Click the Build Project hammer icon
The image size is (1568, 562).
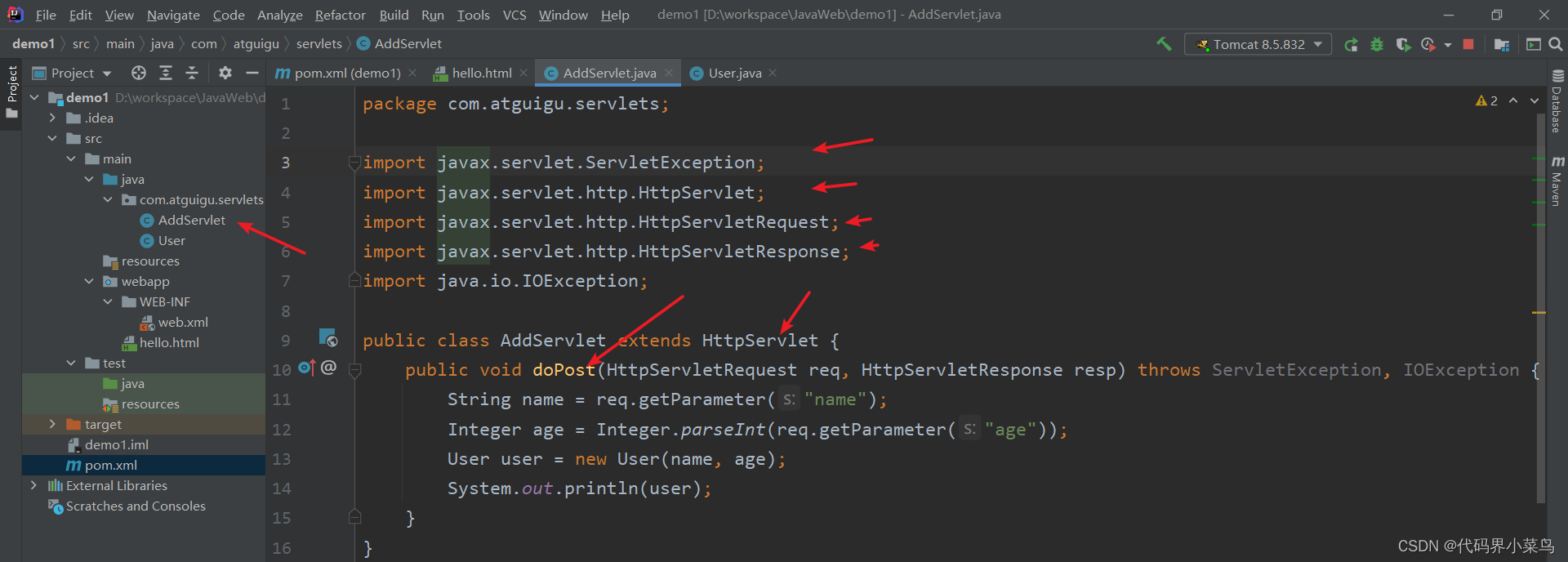[1164, 44]
